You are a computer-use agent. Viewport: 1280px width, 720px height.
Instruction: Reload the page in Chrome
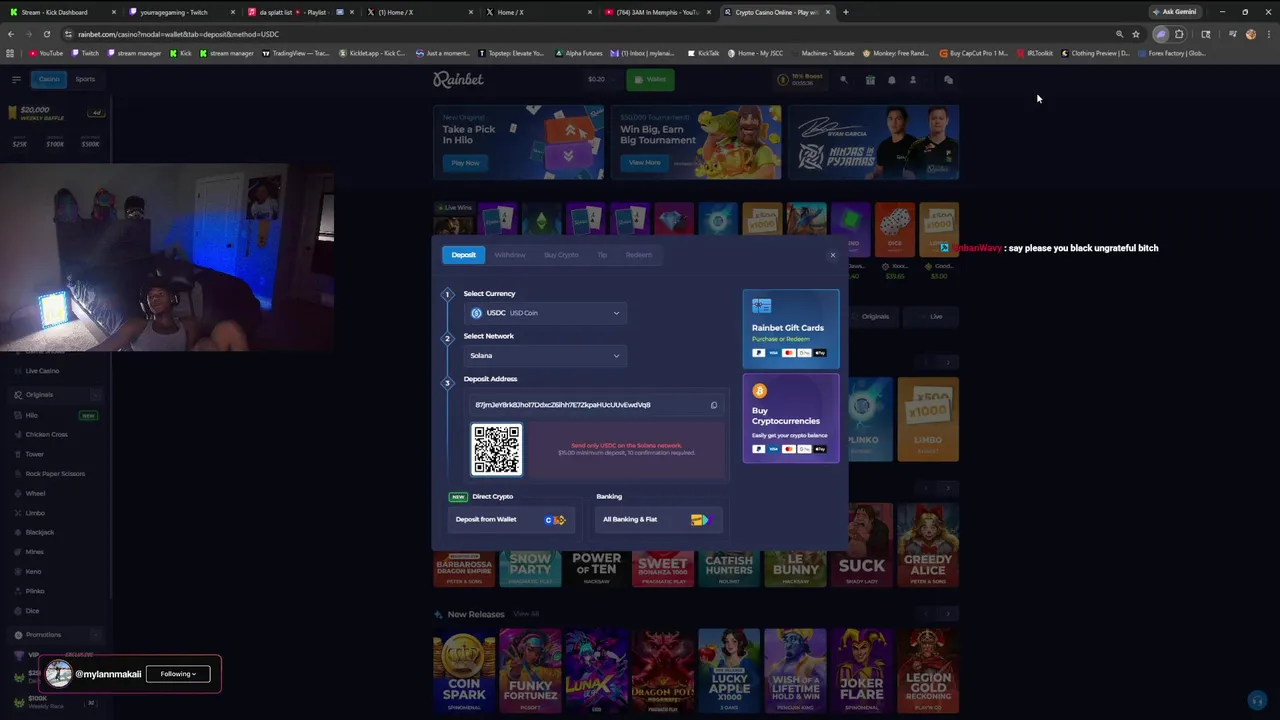click(x=46, y=34)
